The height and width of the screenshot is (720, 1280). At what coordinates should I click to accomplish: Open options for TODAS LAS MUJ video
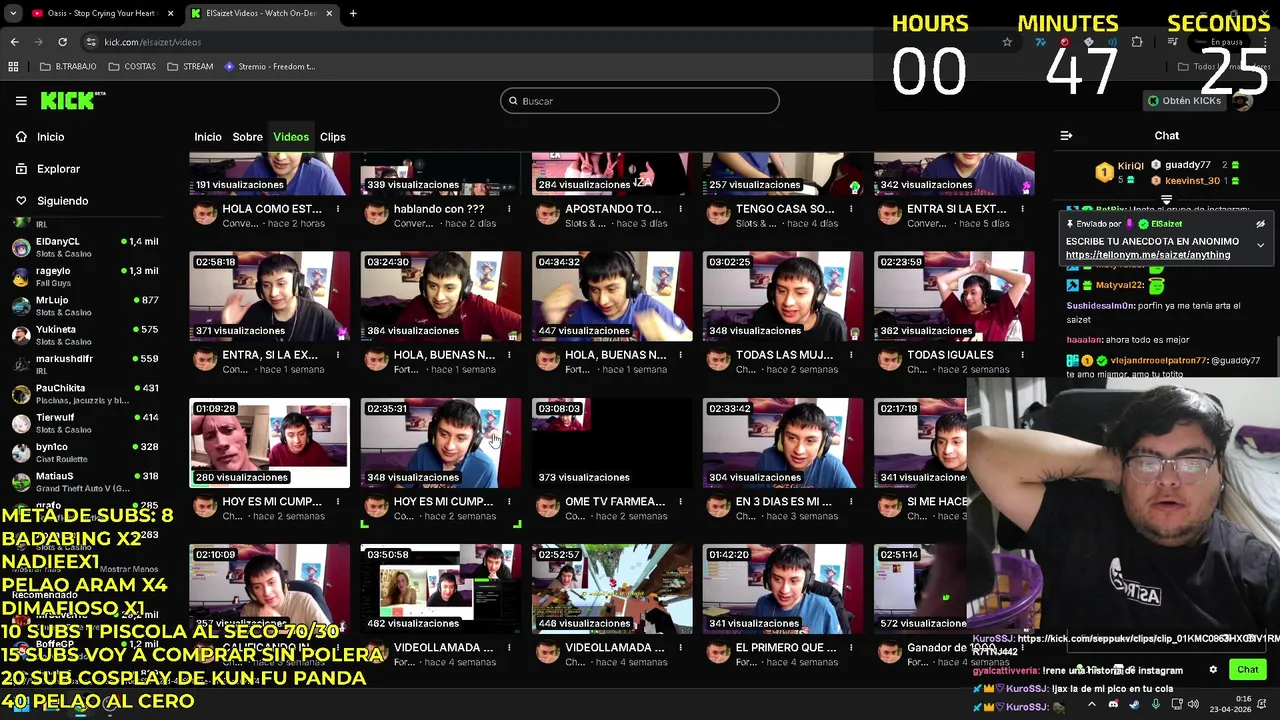point(851,355)
